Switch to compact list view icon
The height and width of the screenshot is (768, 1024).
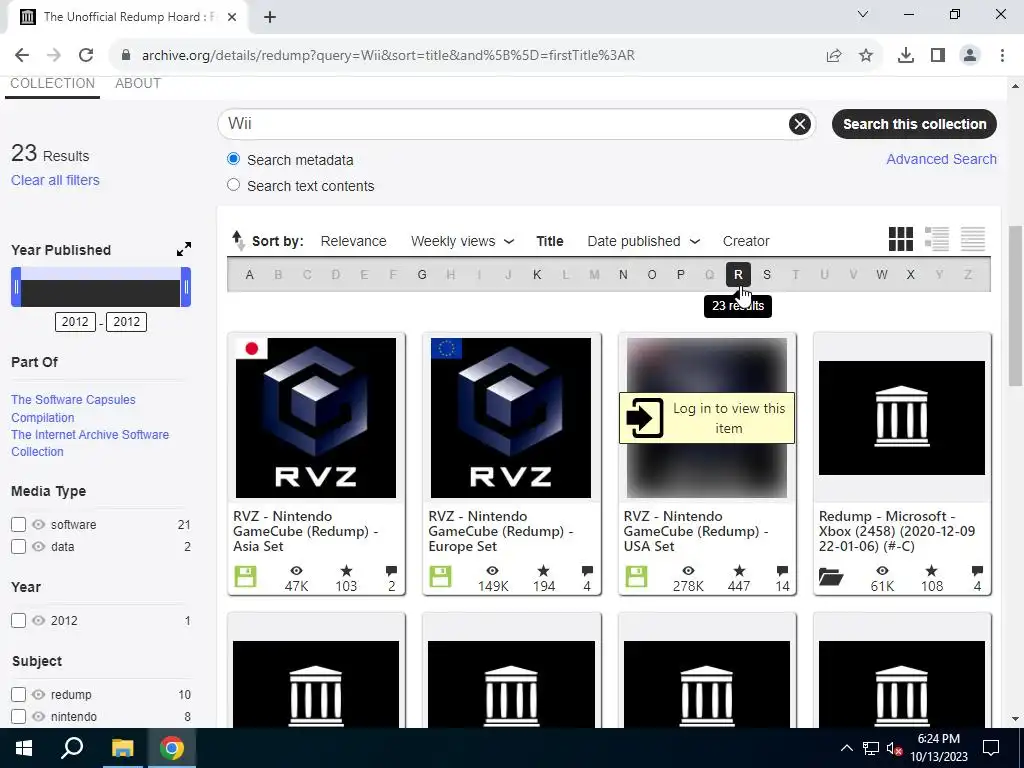(x=972, y=239)
